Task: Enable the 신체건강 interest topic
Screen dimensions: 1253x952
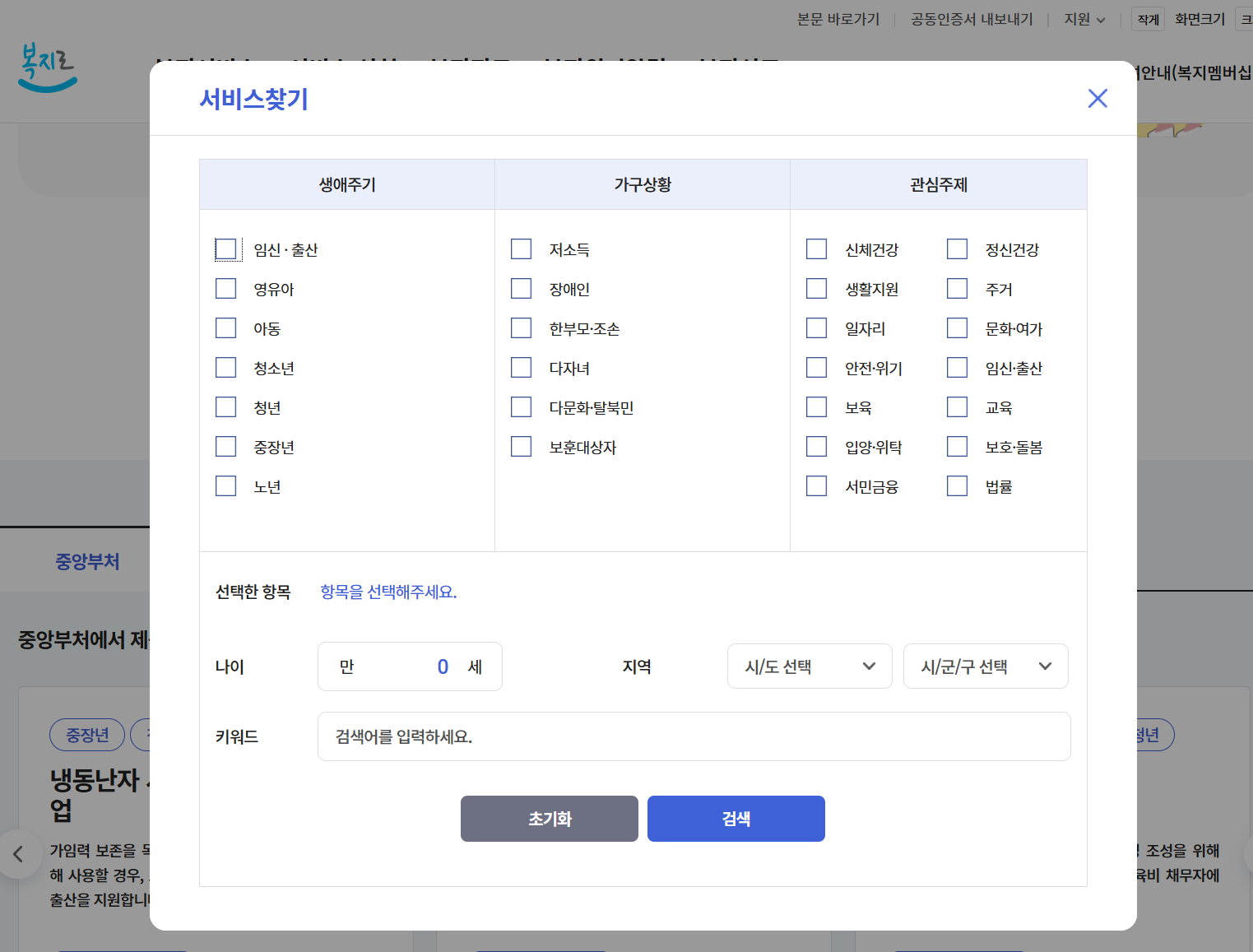Action: click(816, 248)
